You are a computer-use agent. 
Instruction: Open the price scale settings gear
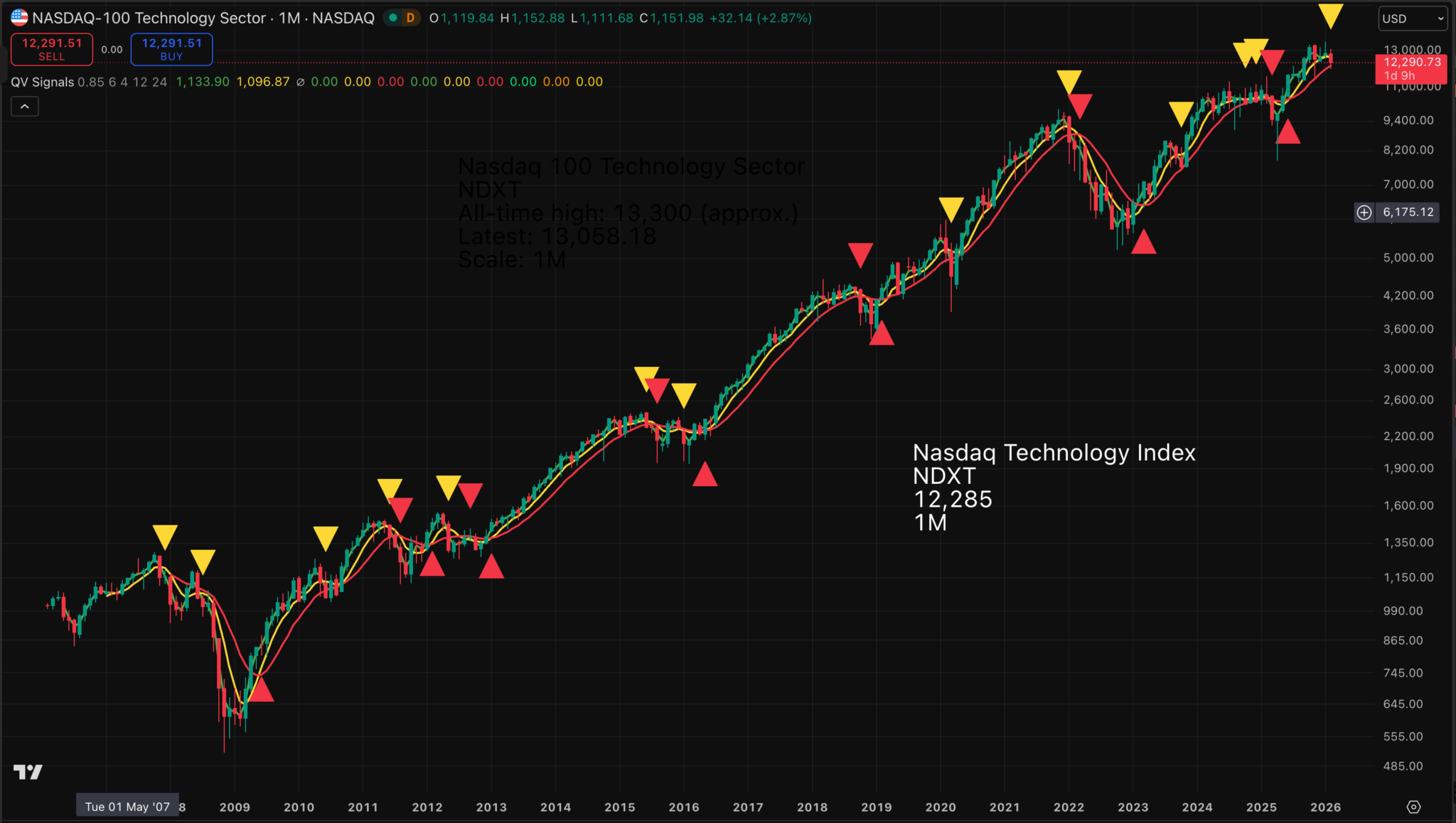(x=1413, y=807)
